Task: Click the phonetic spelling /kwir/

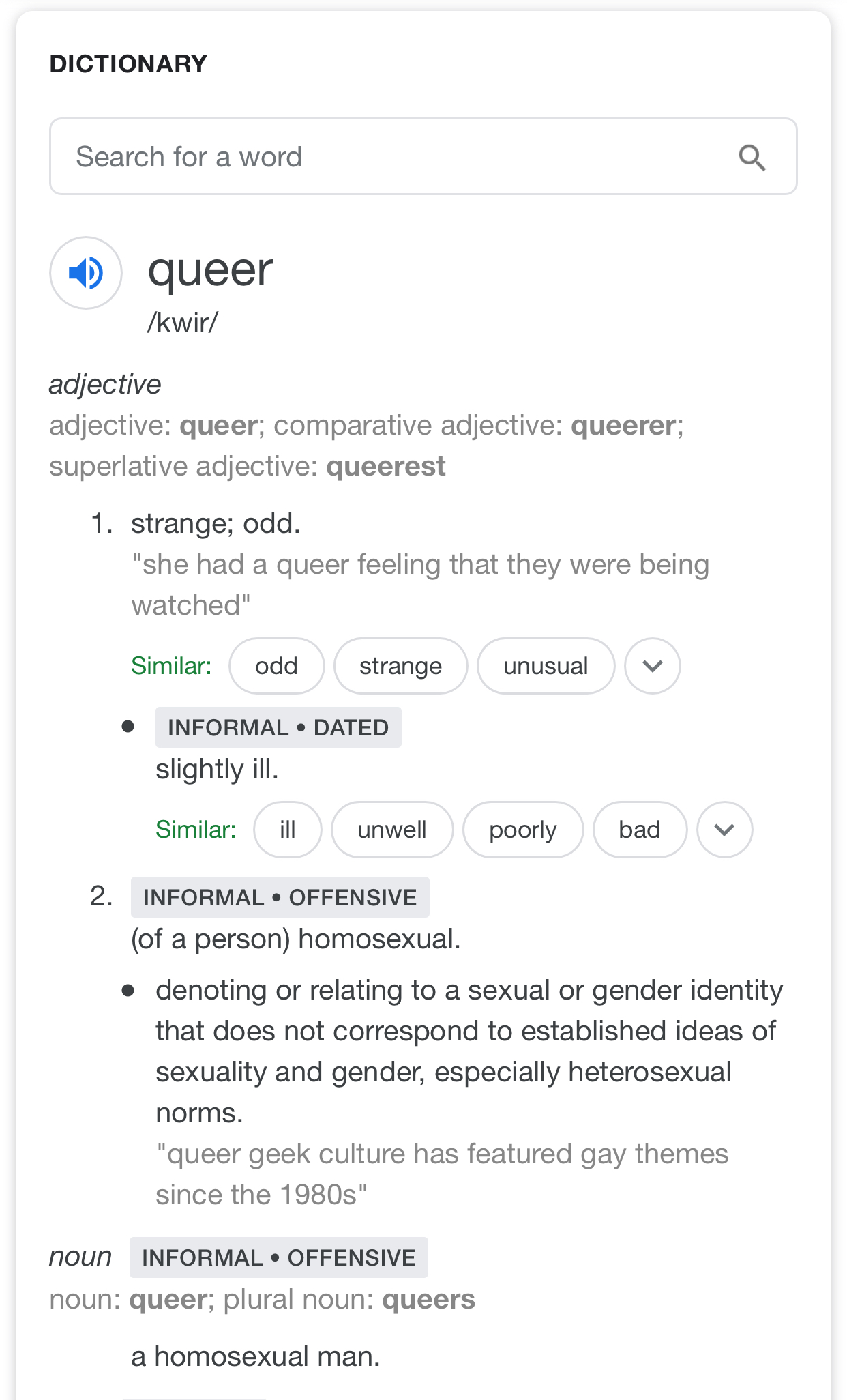Action: coord(183,323)
